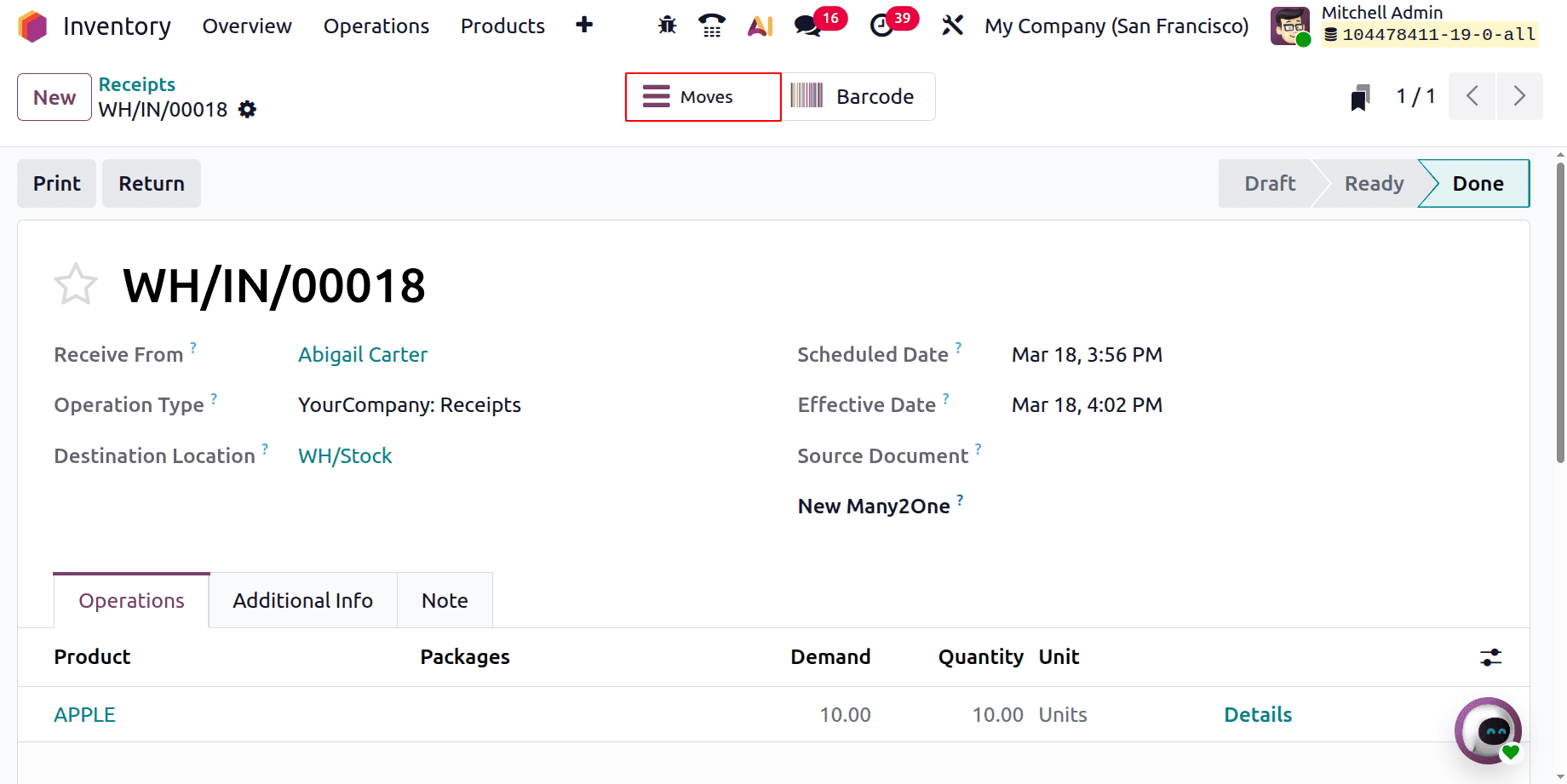Set the status to Ready in the status bar
Viewport: 1567px width, 784px height.
tap(1373, 183)
